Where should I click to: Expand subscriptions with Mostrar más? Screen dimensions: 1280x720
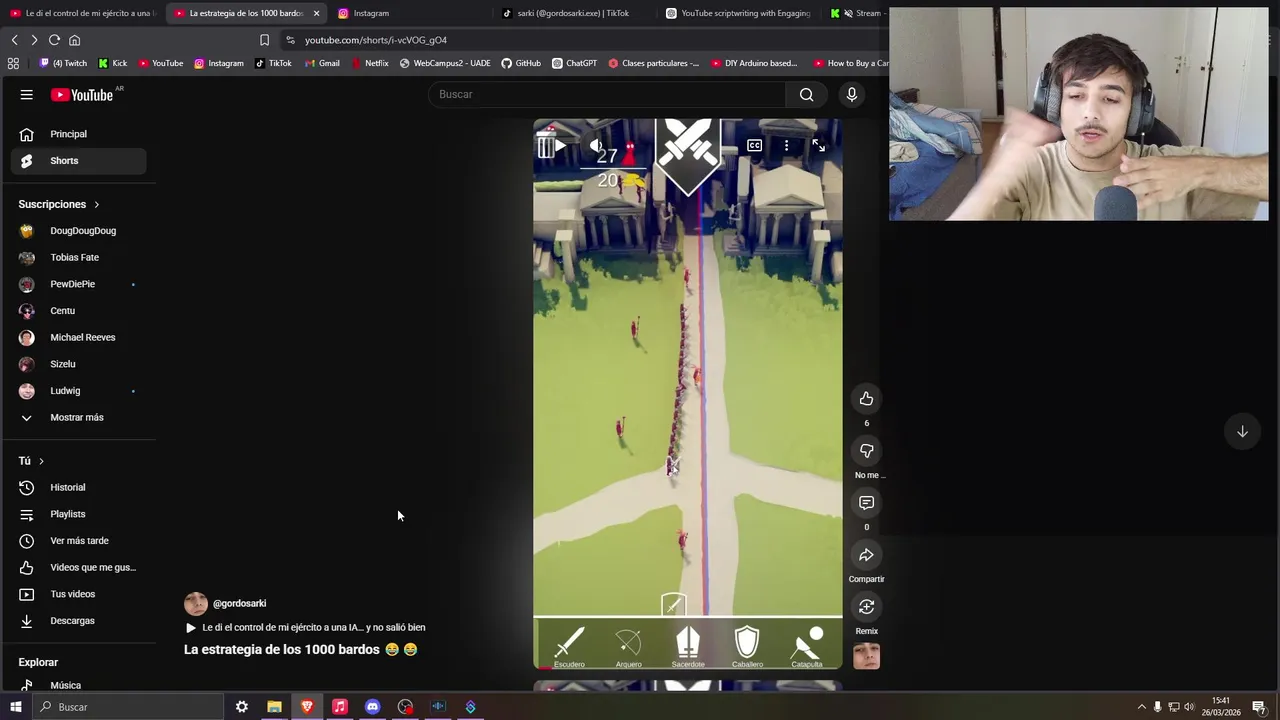click(78, 417)
